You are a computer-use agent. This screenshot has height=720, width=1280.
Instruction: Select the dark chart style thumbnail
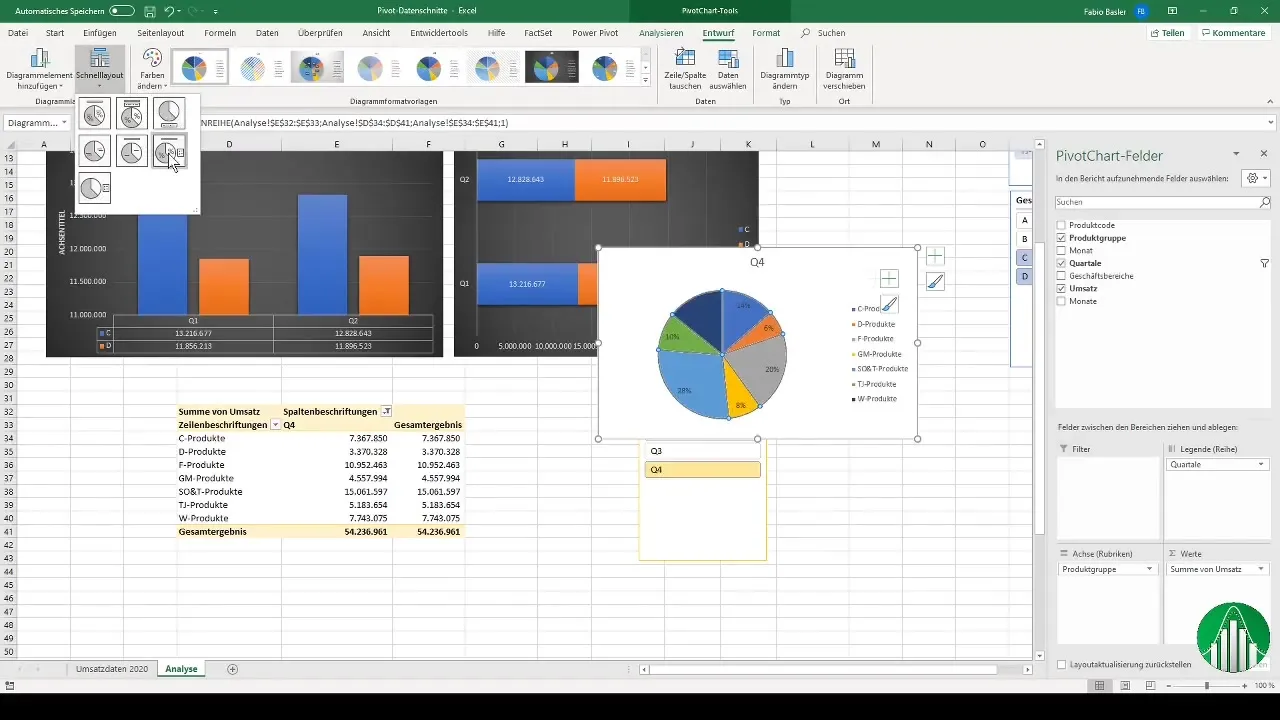pos(553,68)
